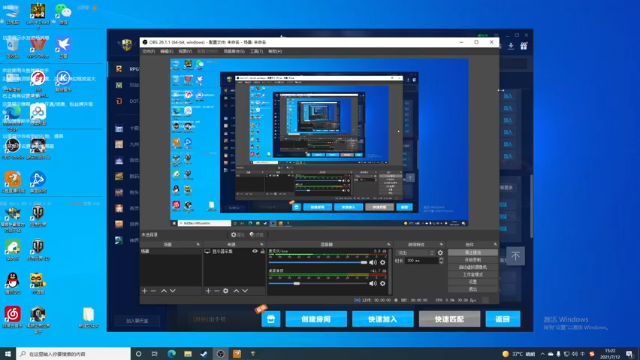The height and width of the screenshot is (360, 640).
Task: Expand the scene transition type dropdown
Action: pyautogui.click(x=415, y=253)
